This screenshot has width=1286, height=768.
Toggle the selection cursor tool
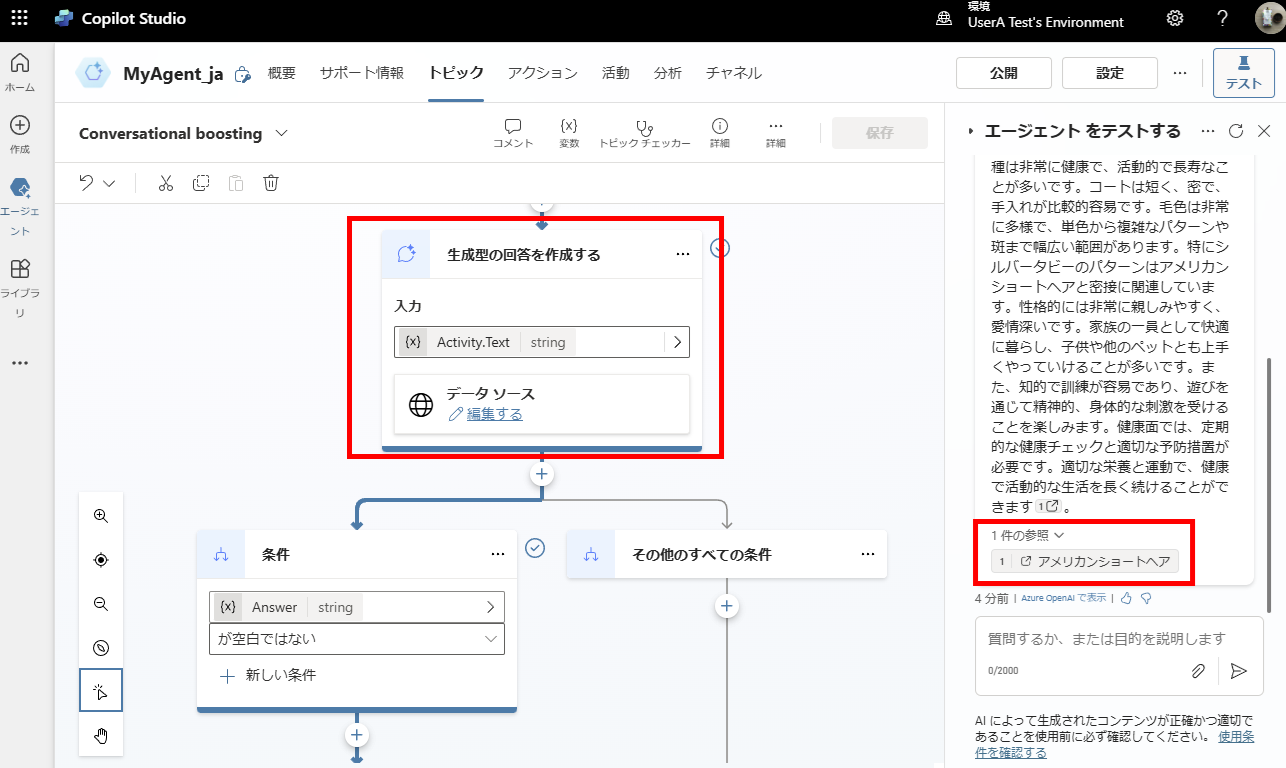tap(100, 689)
